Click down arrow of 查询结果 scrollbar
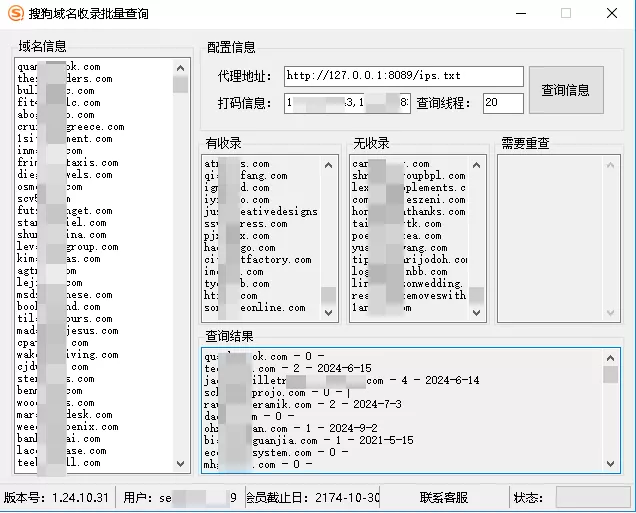 pos(610,464)
